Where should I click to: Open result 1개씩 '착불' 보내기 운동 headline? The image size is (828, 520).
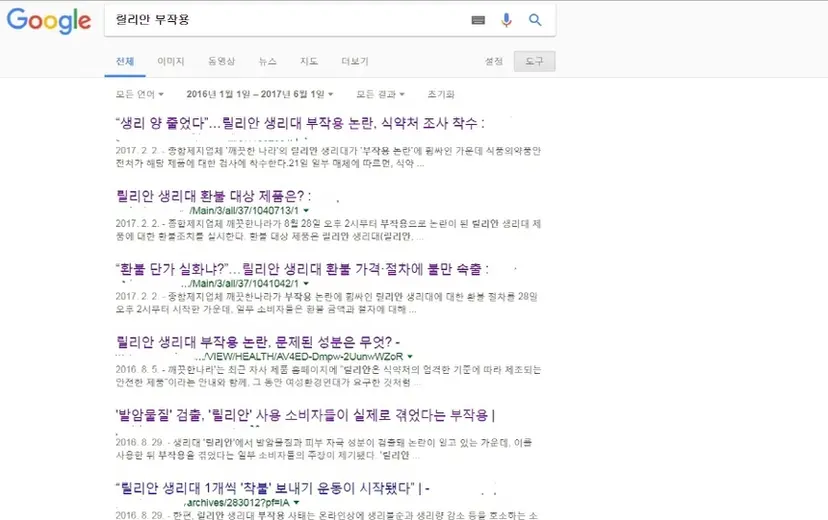pos(272,488)
